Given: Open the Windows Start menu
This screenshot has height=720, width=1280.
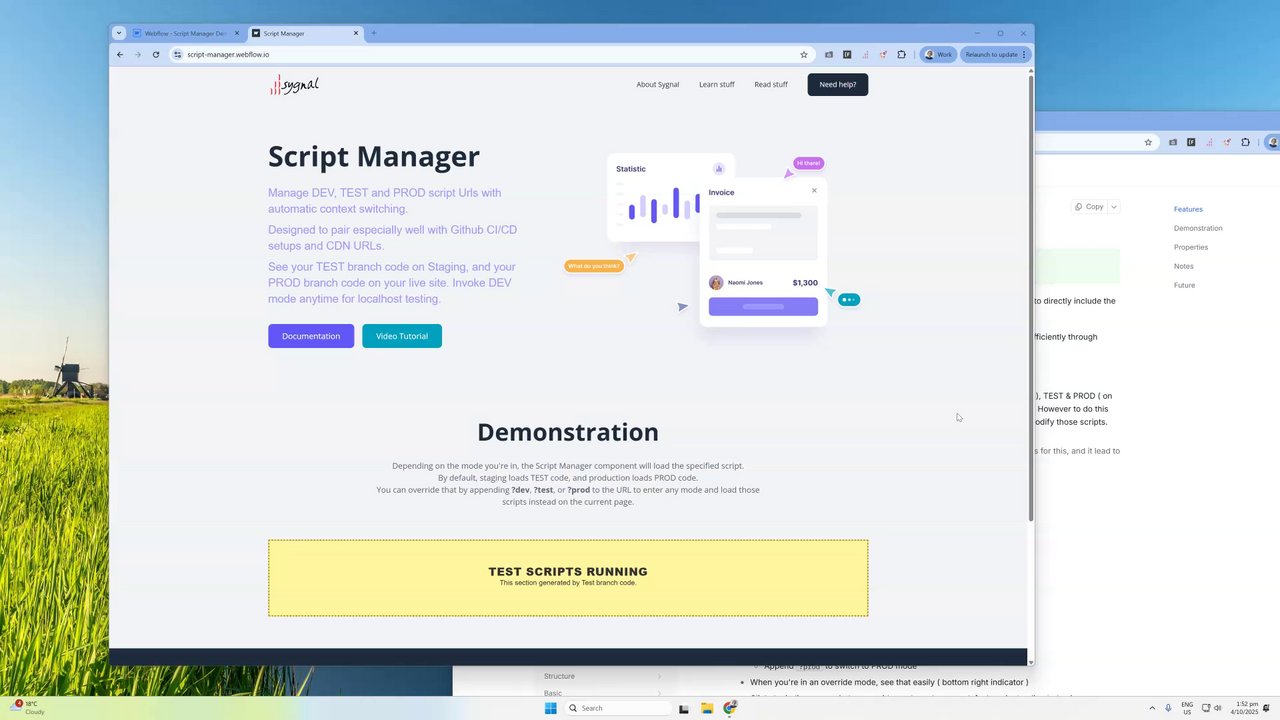Looking at the screenshot, I should pos(550,708).
